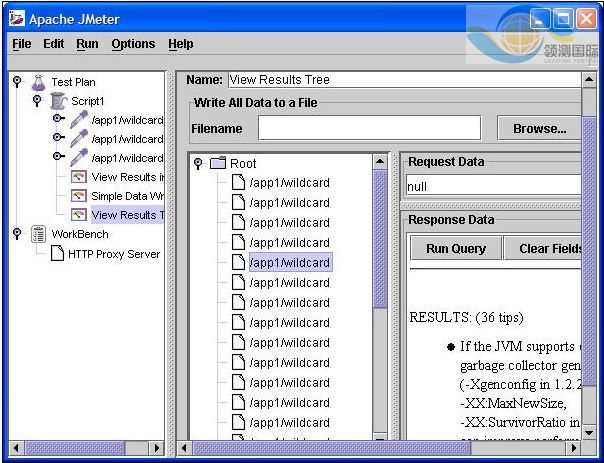The image size is (604, 463).
Task: Collapse the Script1 tree node
Action: 37,101
